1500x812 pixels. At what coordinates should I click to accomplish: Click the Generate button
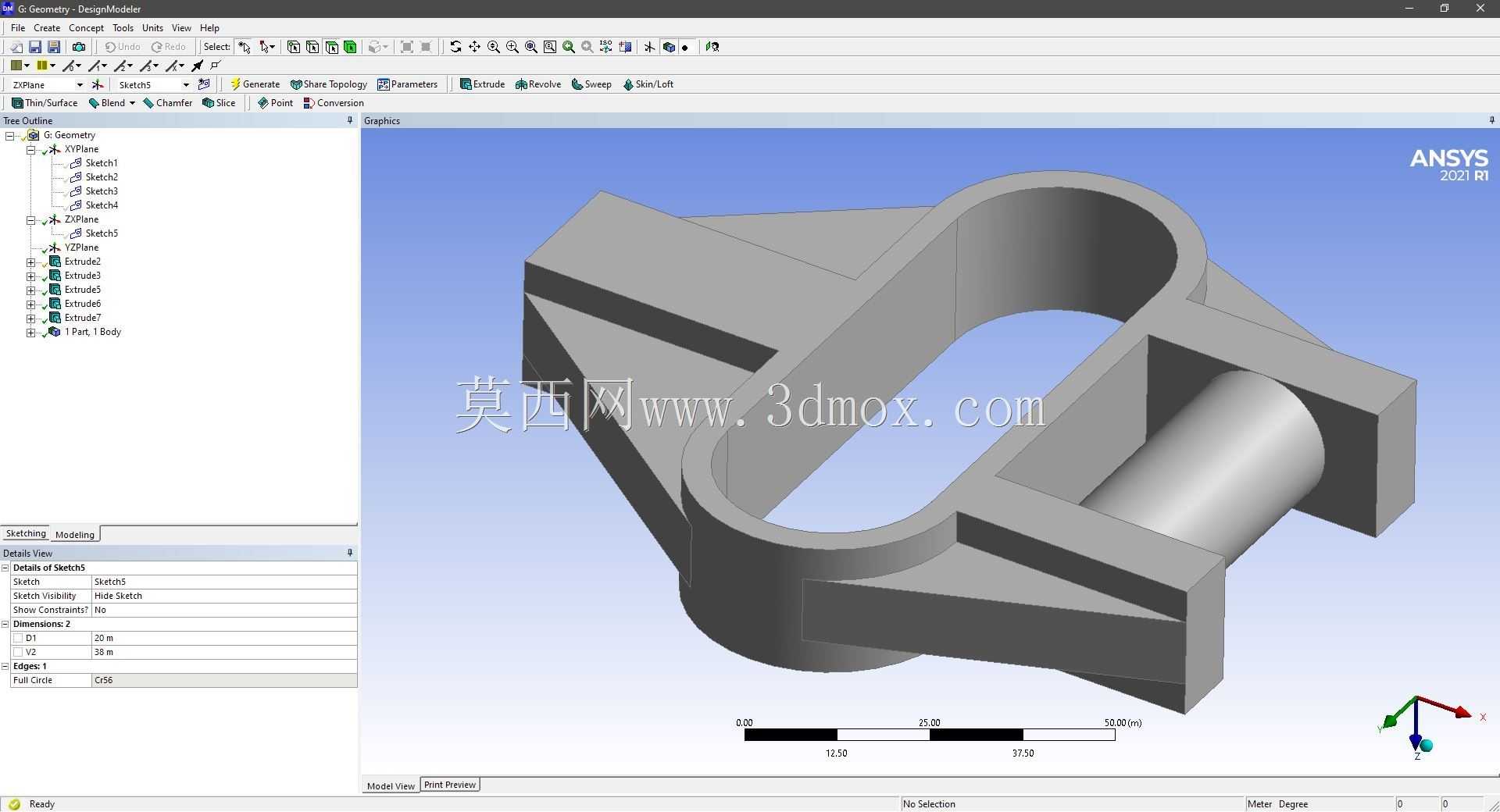pos(255,84)
